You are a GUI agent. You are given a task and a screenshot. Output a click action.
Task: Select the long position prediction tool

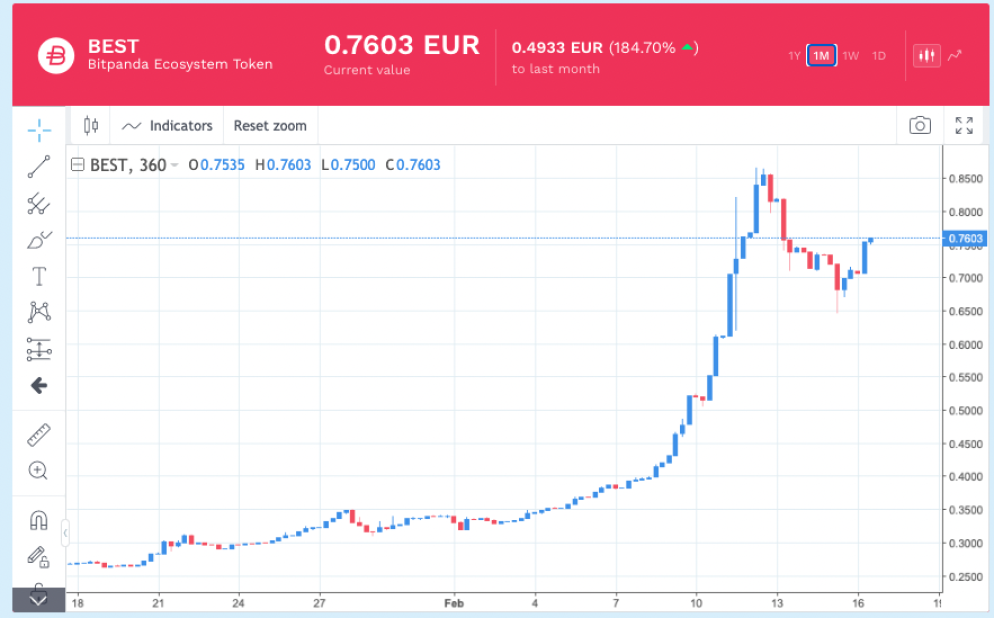pyautogui.click(x=39, y=349)
